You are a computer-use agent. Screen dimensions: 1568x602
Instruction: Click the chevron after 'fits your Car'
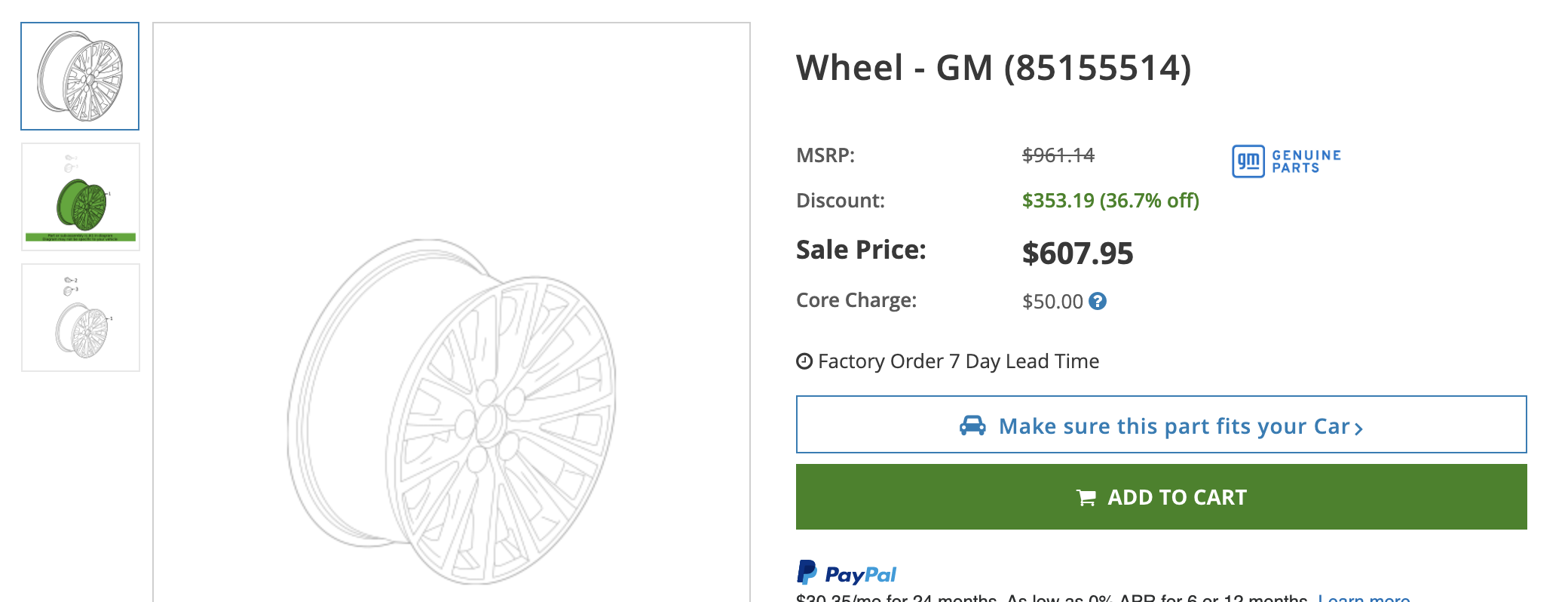point(1358,428)
